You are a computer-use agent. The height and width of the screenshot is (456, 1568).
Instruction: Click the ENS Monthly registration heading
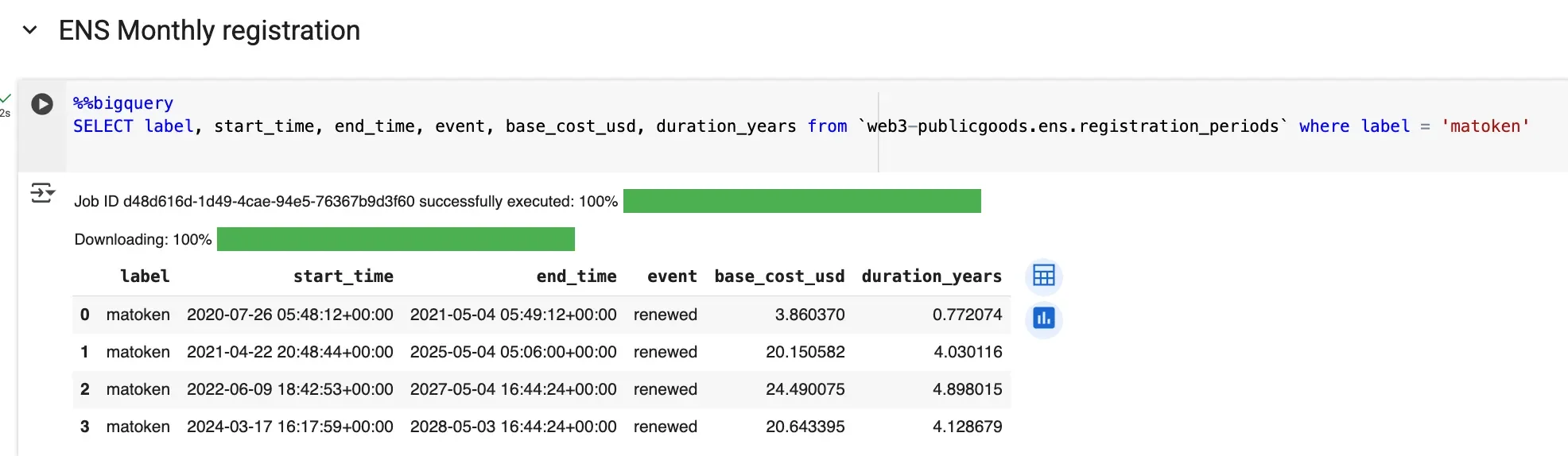click(209, 31)
